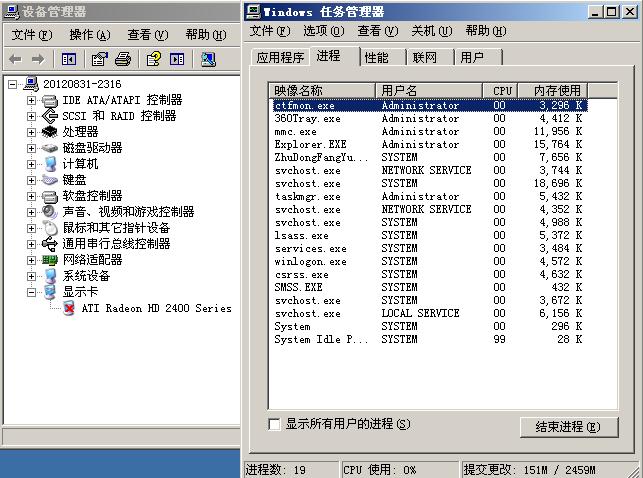Click the keyboard (键盘) icon
Viewport: 643px width, 478px height.
(x=50, y=180)
